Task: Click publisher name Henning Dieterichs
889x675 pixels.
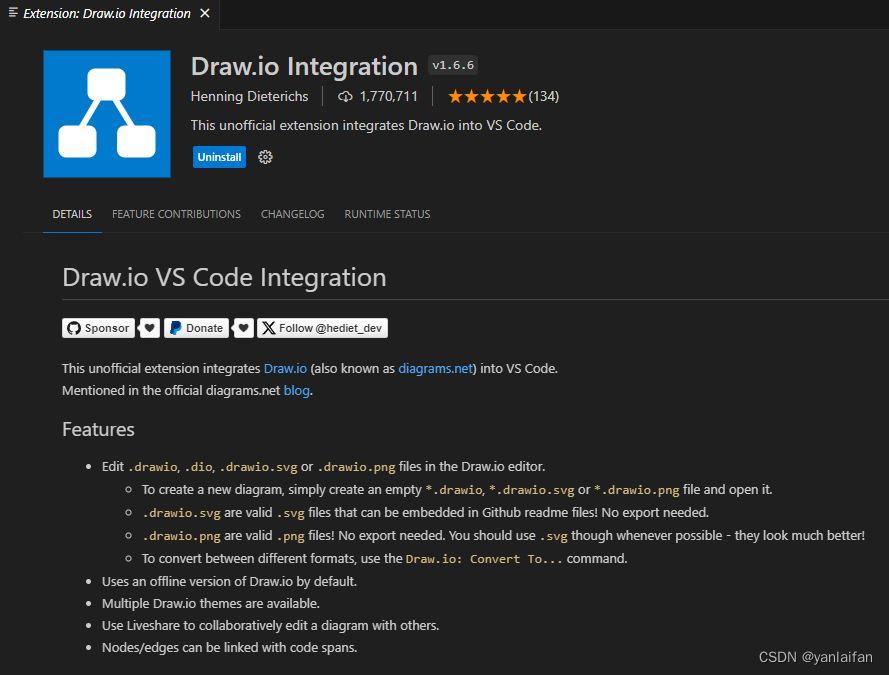Action: coord(249,96)
